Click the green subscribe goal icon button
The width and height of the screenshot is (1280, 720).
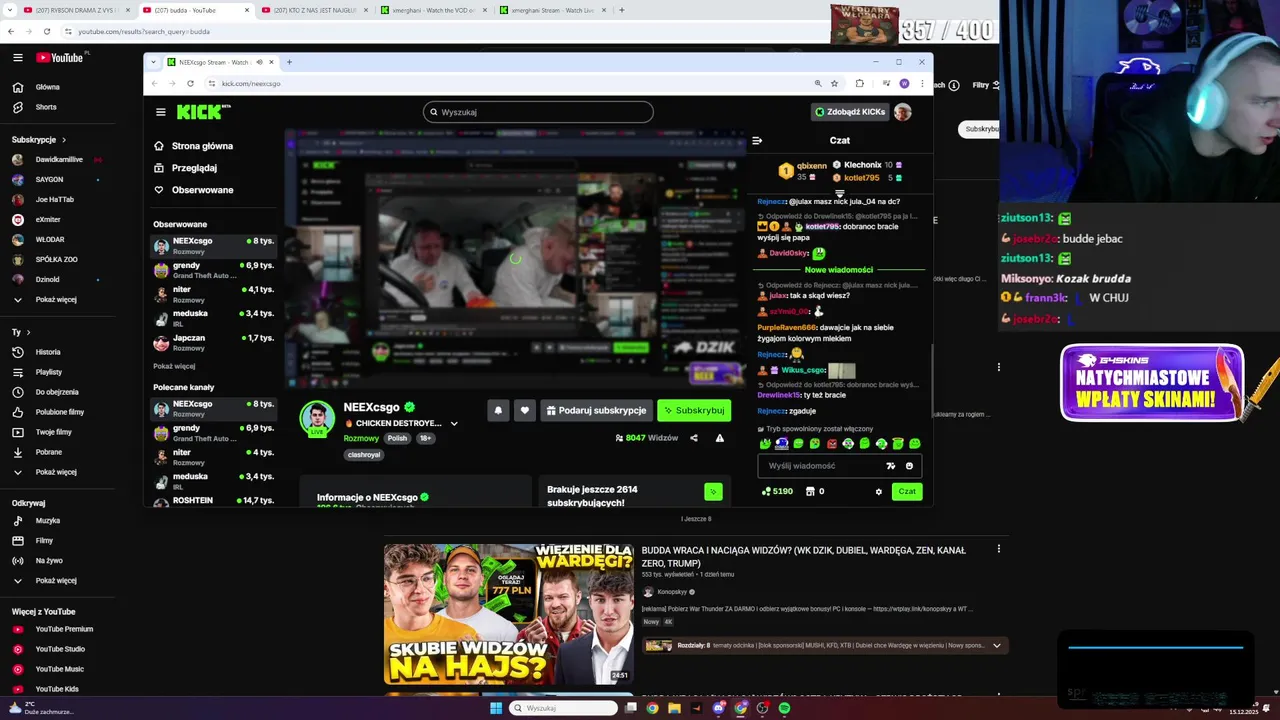(x=713, y=491)
